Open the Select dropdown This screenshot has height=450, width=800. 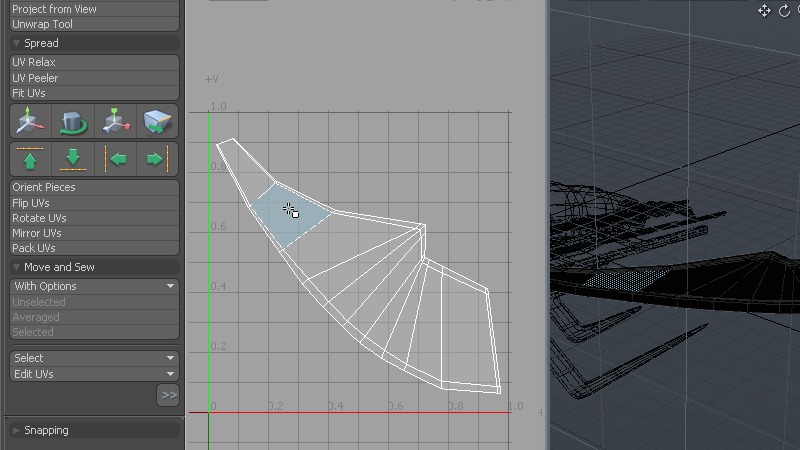[x=94, y=358]
